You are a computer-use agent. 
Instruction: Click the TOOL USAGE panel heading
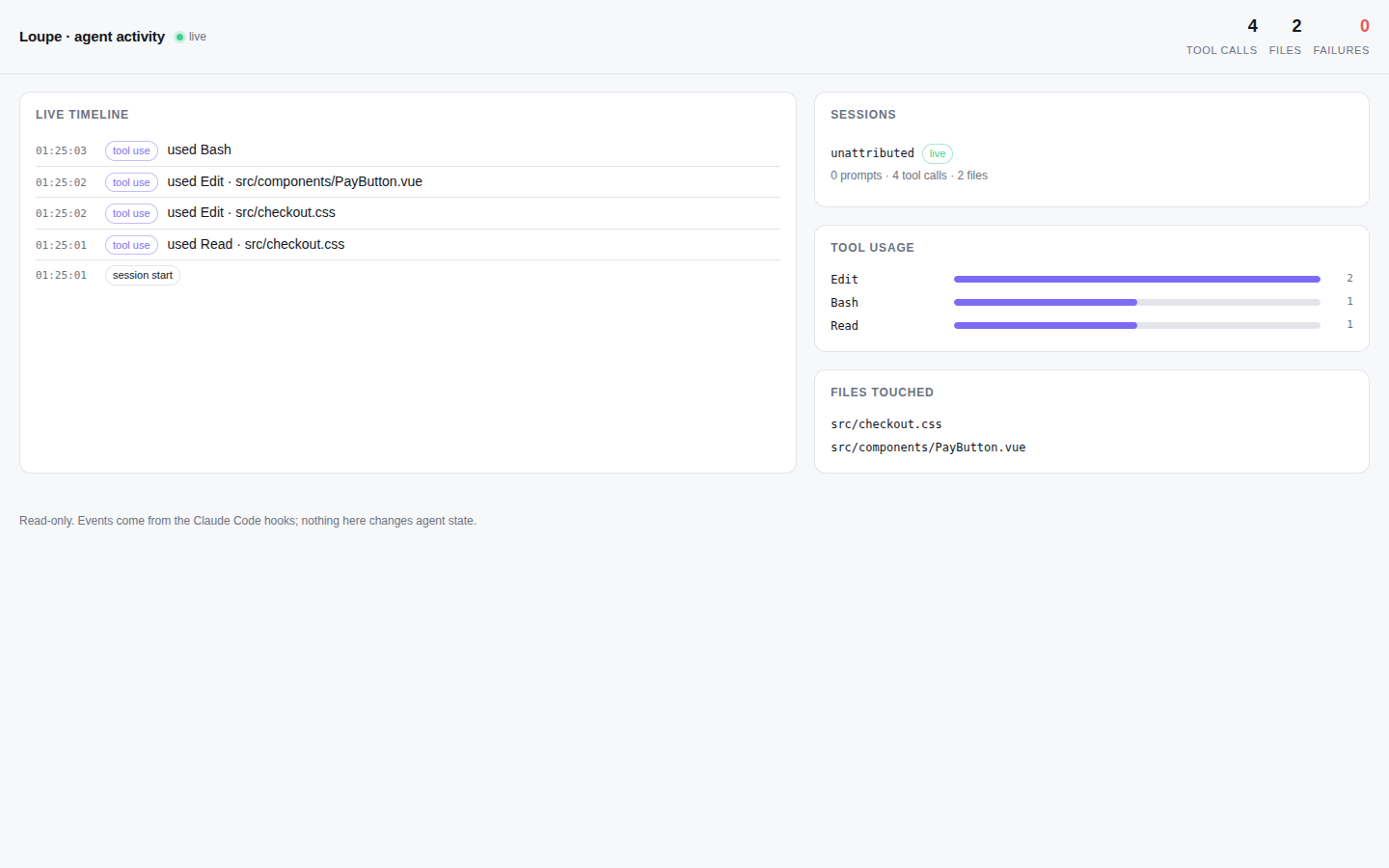pyautogui.click(x=872, y=248)
